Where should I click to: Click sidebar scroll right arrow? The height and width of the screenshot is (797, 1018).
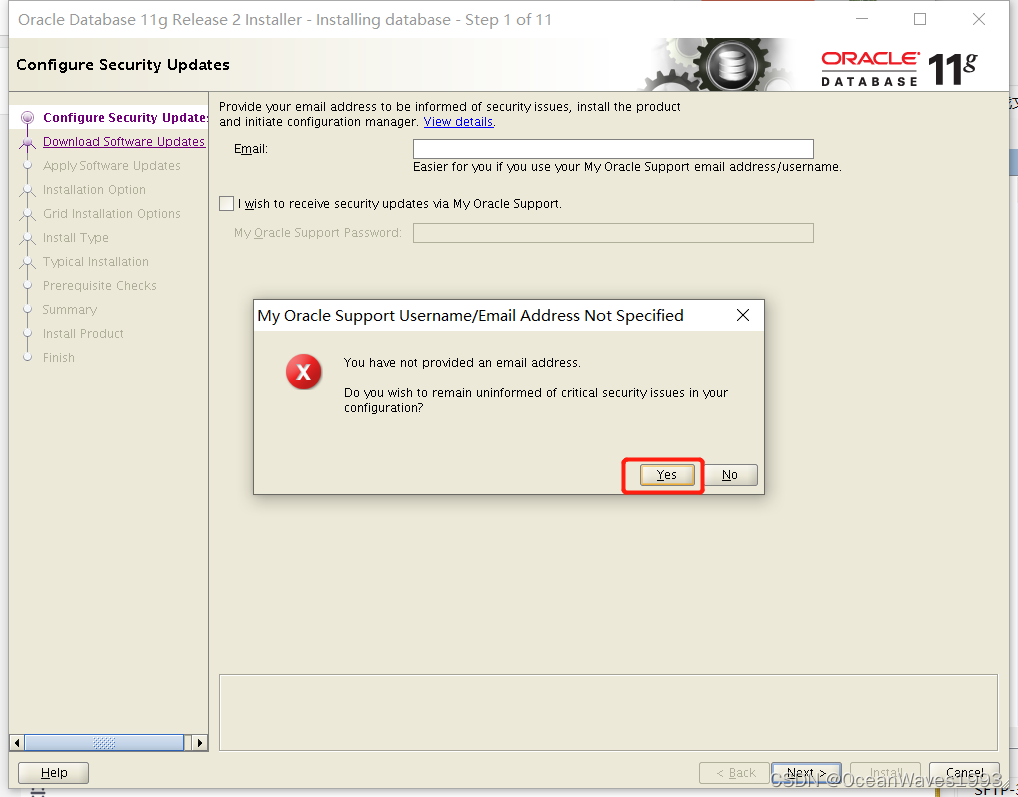tap(200, 742)
